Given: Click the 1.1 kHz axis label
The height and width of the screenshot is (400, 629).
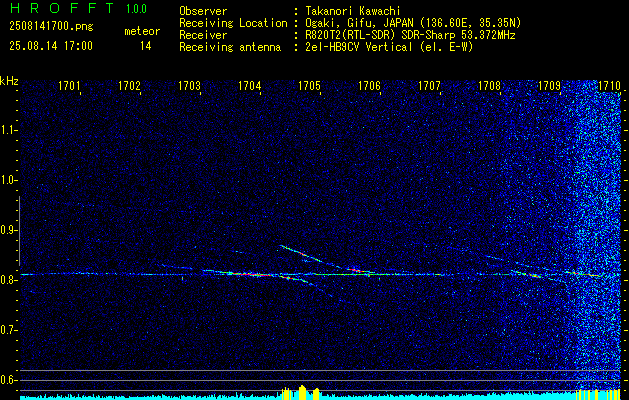Looking at the screenshot, I should pyautogui.click(x=7, y=130).
